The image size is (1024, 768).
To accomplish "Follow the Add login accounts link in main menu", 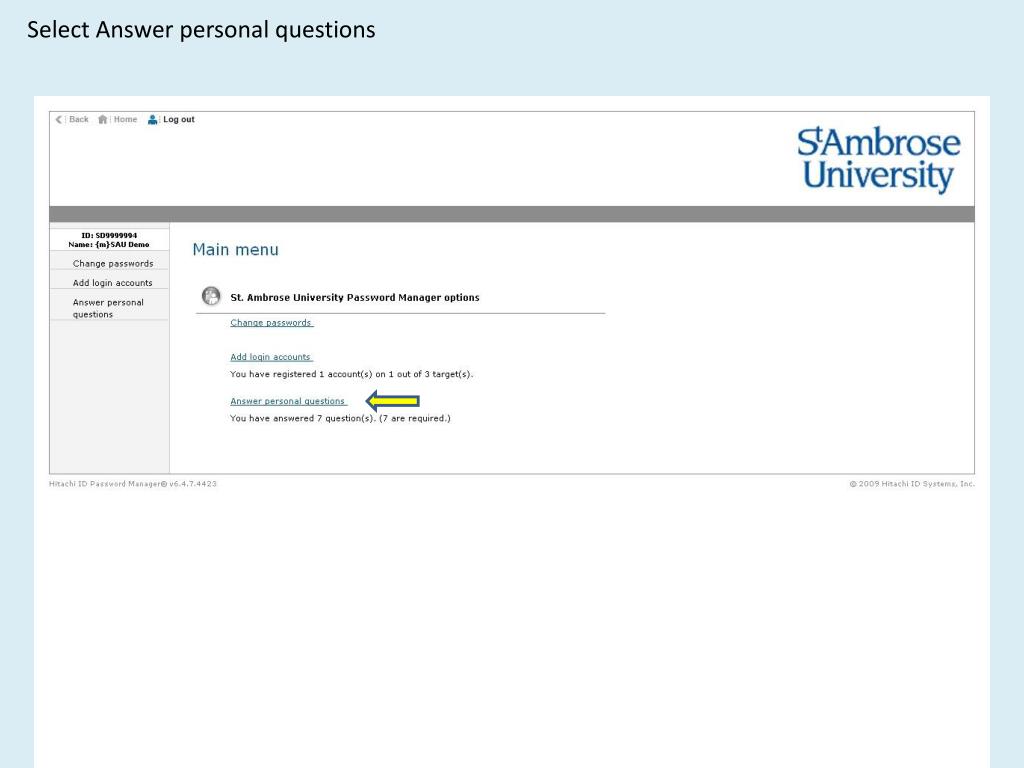I will 271,357.
